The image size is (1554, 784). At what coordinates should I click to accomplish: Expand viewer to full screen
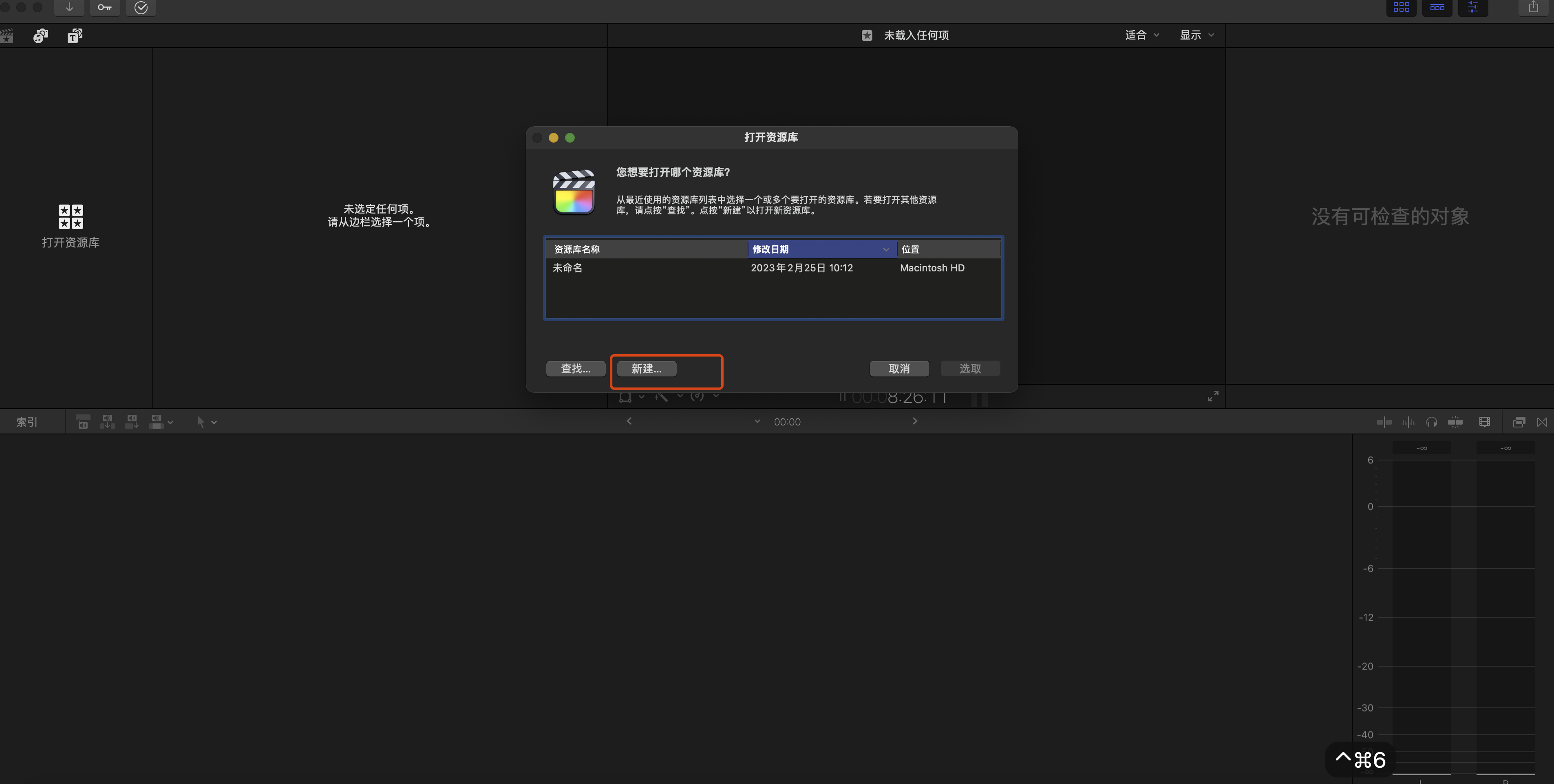pyautogui.click(x=1212, y=396)
